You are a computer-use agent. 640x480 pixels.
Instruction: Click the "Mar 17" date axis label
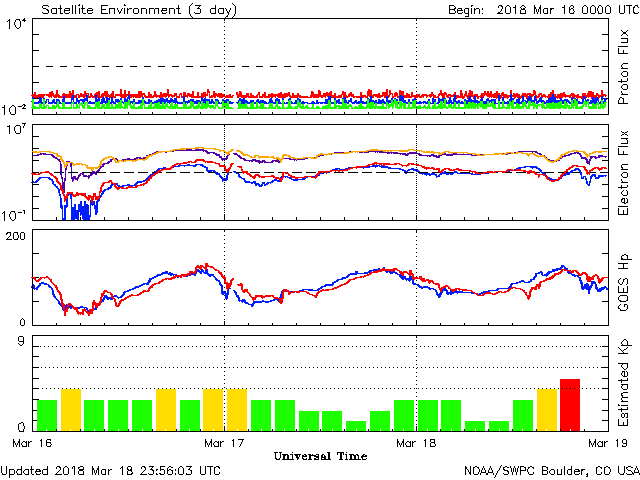click(x=224, y=443)
